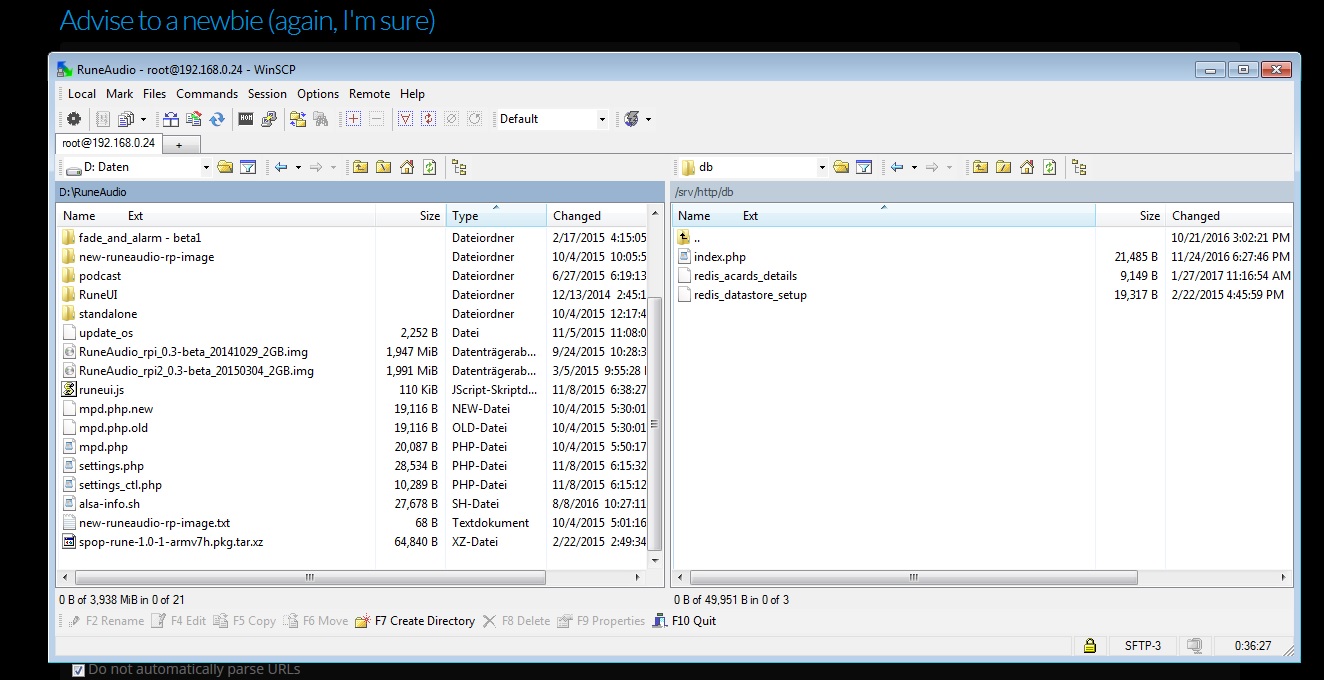Select the root@192.168.0.24 session tab
This screenshot has width=1324, height=680.
tap(108, 143)
